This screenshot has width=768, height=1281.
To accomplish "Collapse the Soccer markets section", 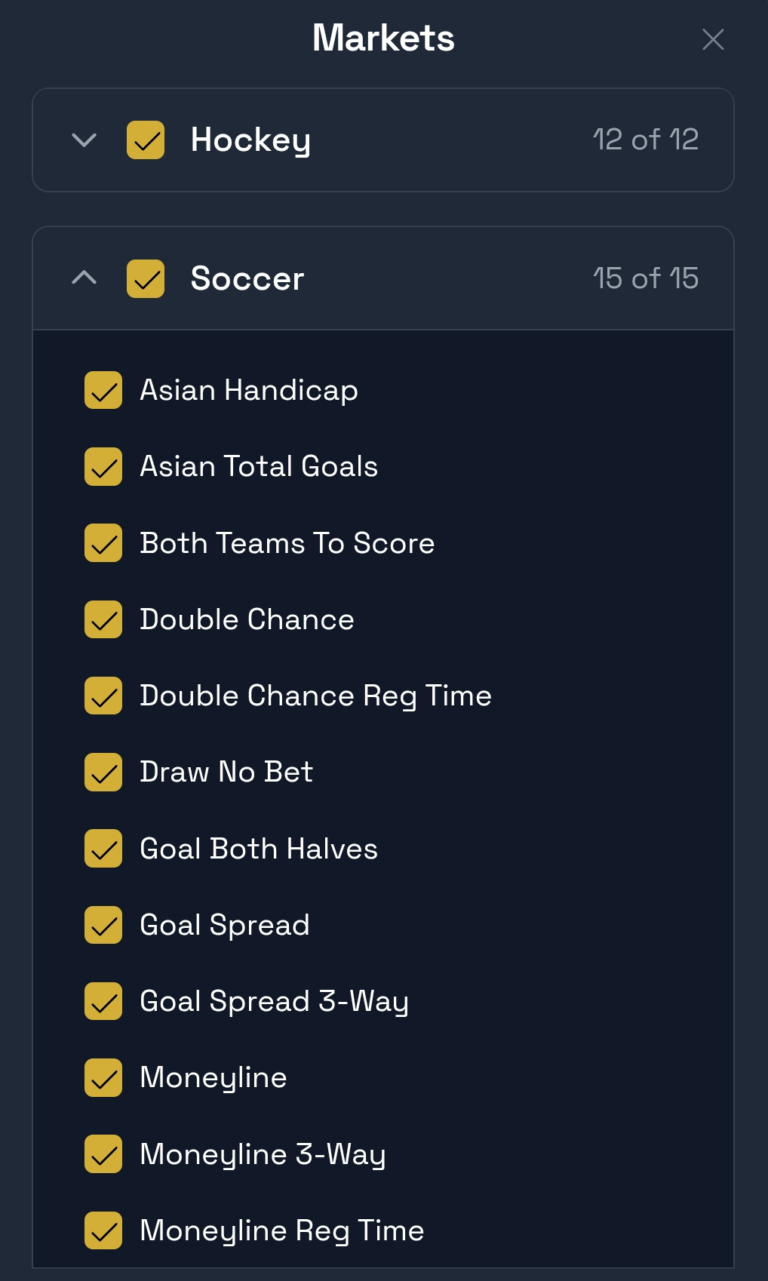I will [84, 278].
